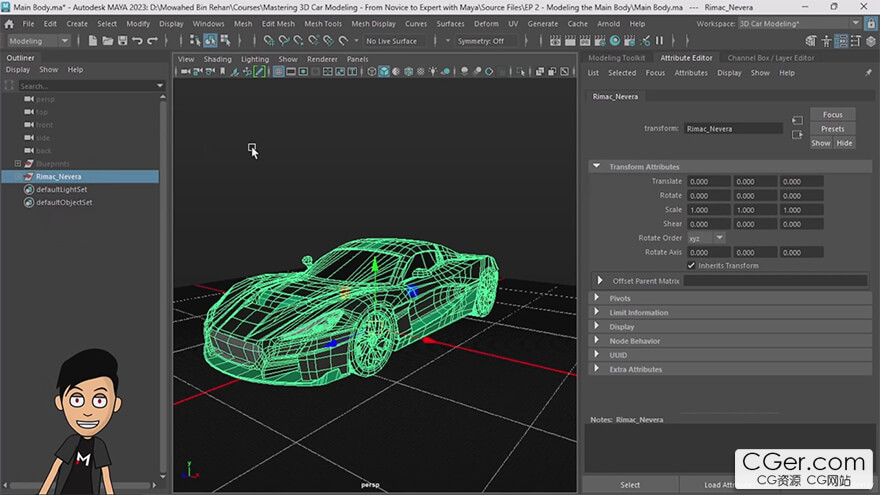Switch to the Modeling Toolkit tab
880x495 pixels.
(x=616, y=58)
